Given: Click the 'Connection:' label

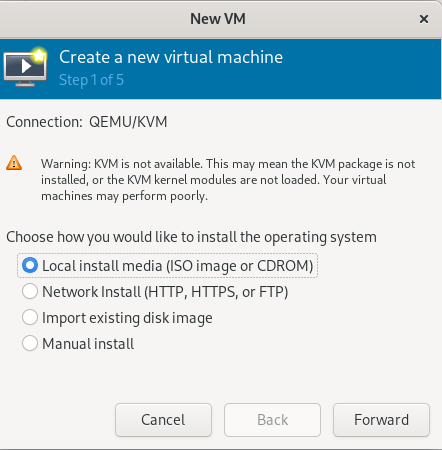Looking at the screenshot, I should [44, 122].
